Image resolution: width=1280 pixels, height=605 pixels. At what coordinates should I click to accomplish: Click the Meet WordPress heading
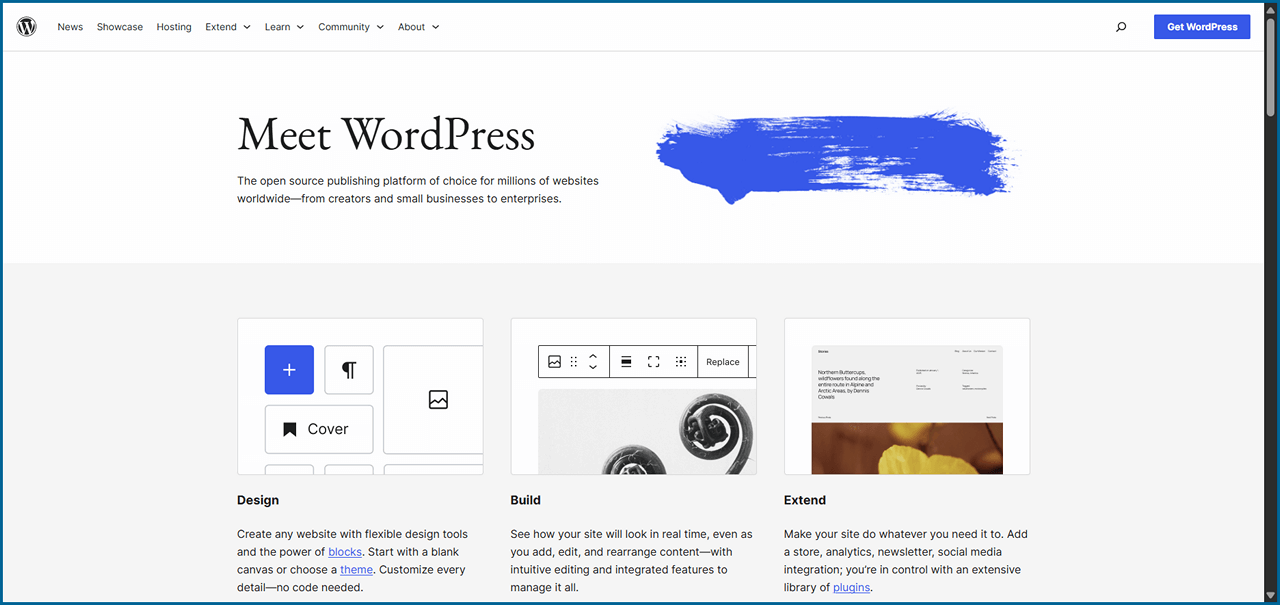[386, 135]
